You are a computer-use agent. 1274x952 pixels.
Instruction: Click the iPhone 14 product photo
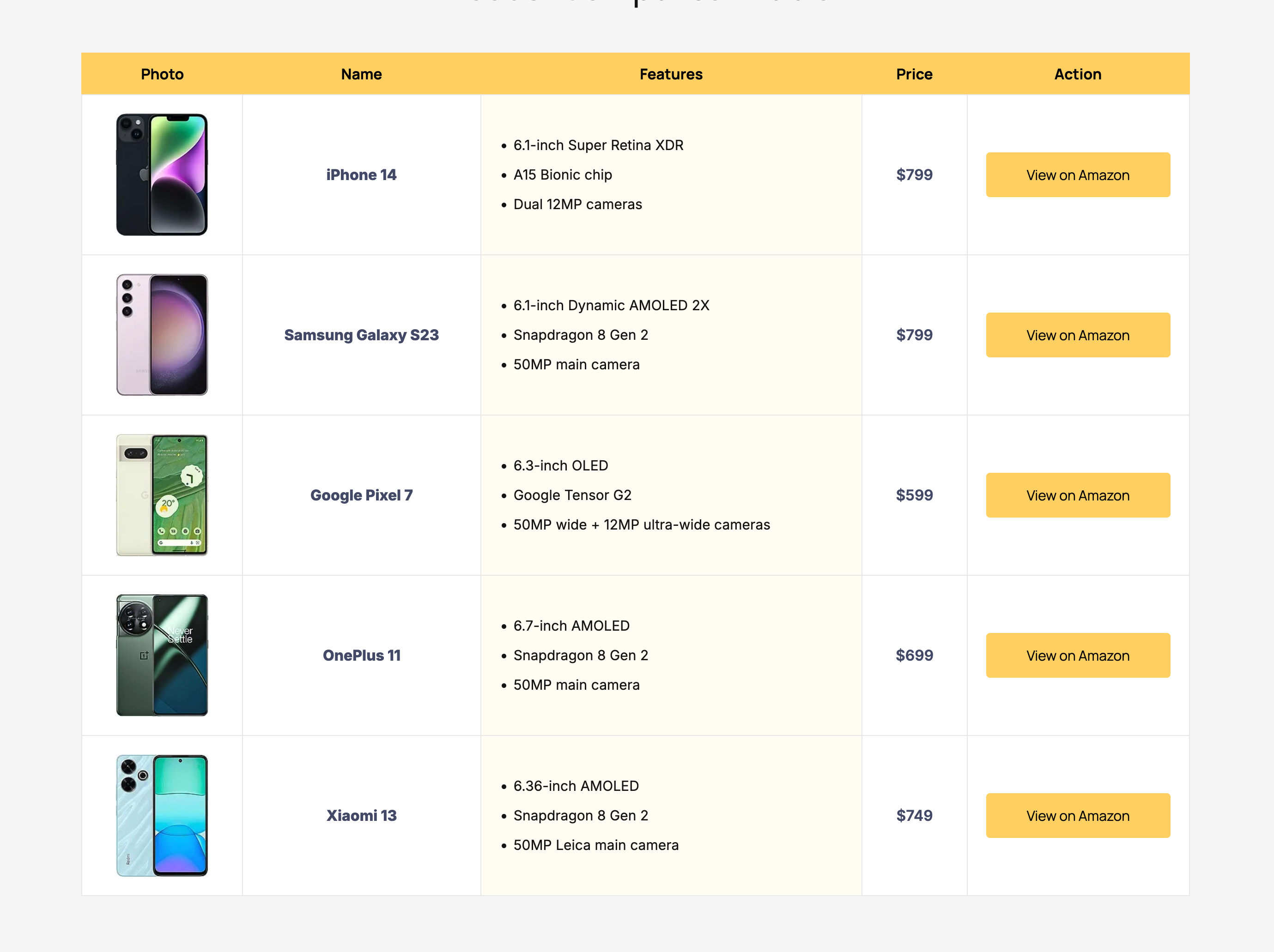162,175
